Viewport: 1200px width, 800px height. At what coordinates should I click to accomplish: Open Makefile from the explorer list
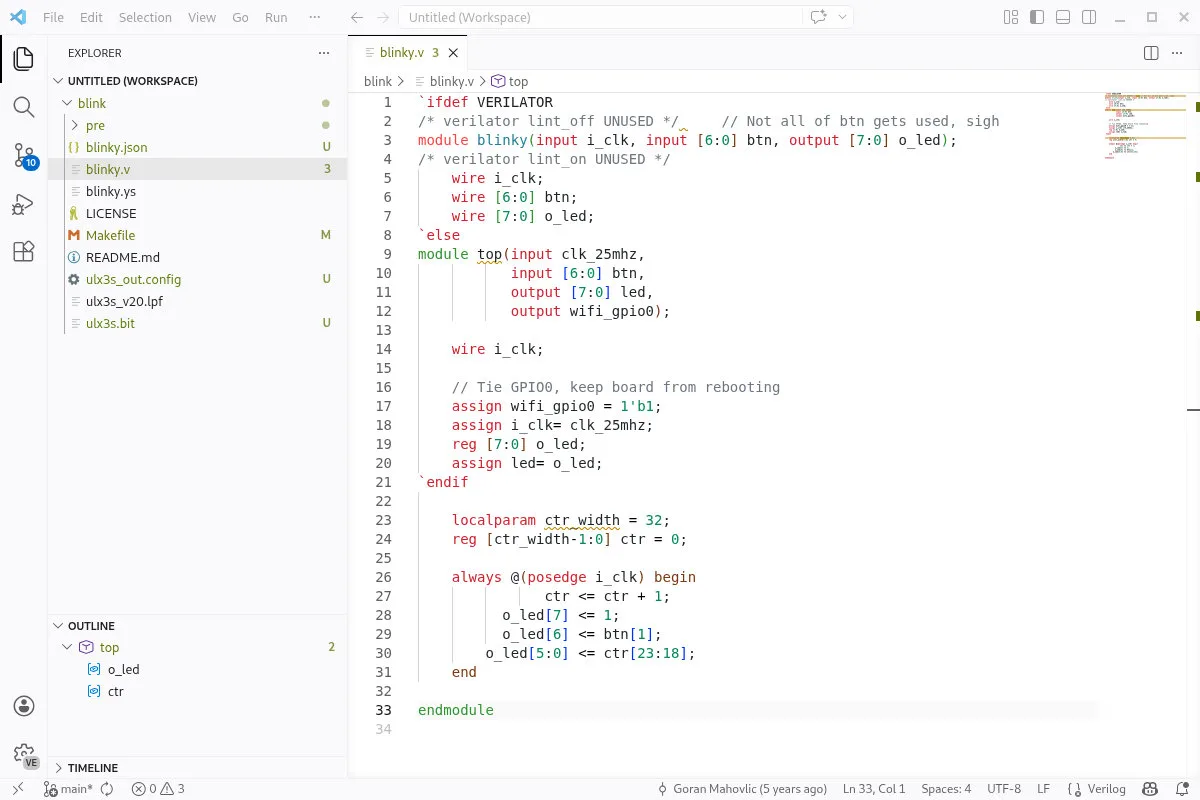click(x=110, y=235)
